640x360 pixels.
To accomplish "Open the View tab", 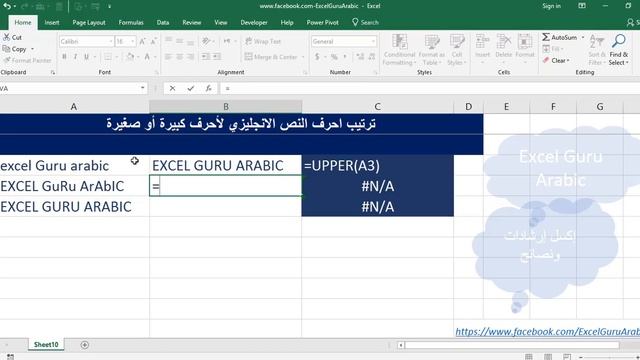I will pyautogui.click(x=221, y=22).
